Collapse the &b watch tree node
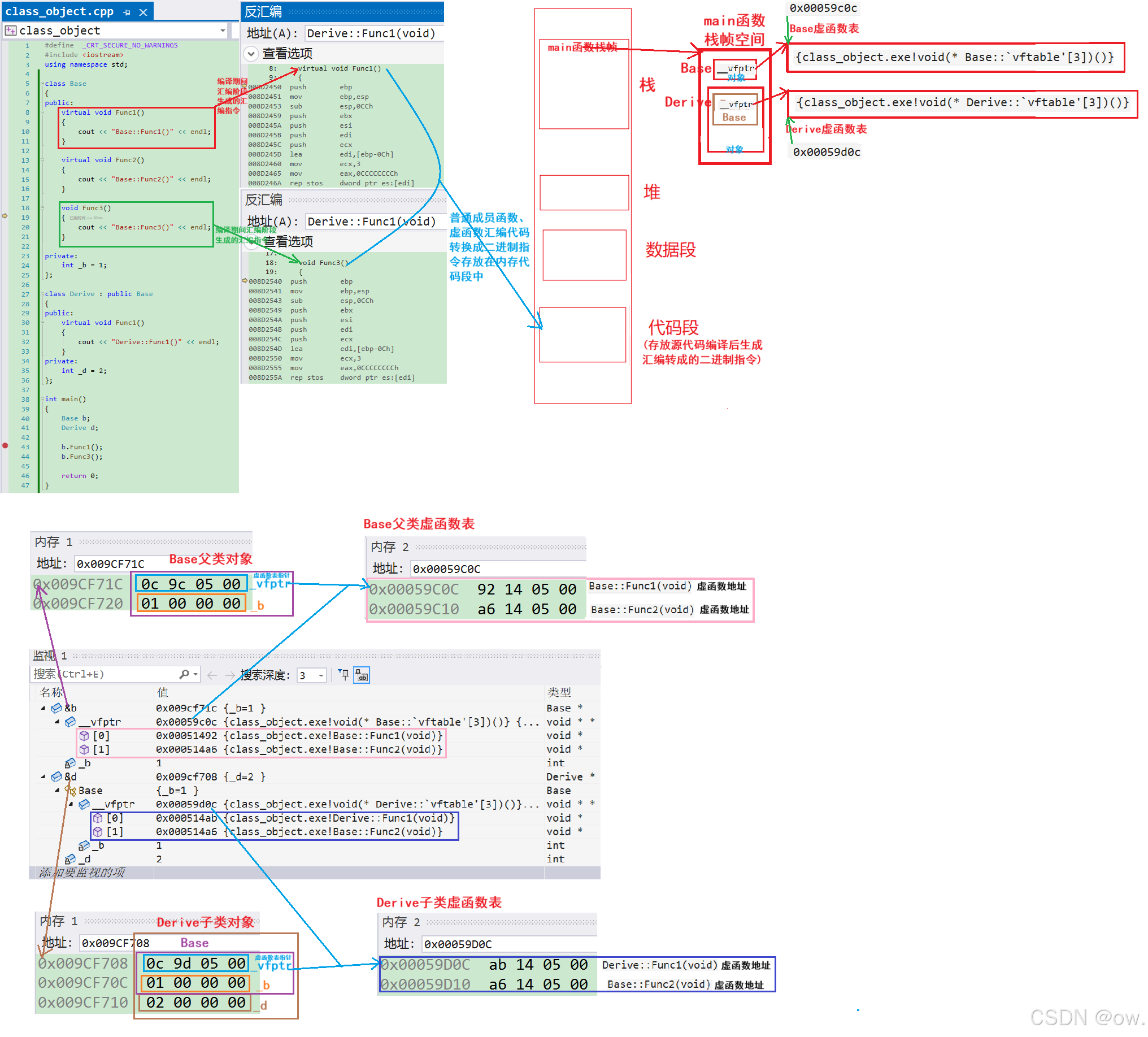1148x1037 pixels. pyautogui.click(x=44, y=709)
